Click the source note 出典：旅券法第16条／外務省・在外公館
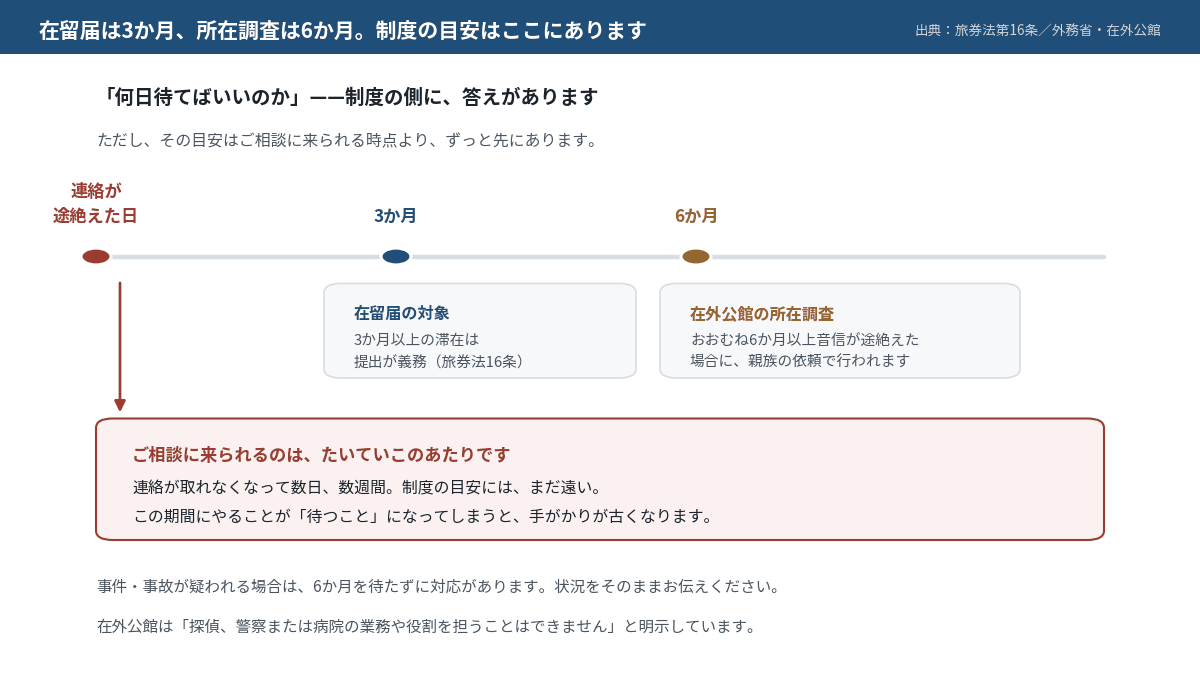 coord(1038,30)
